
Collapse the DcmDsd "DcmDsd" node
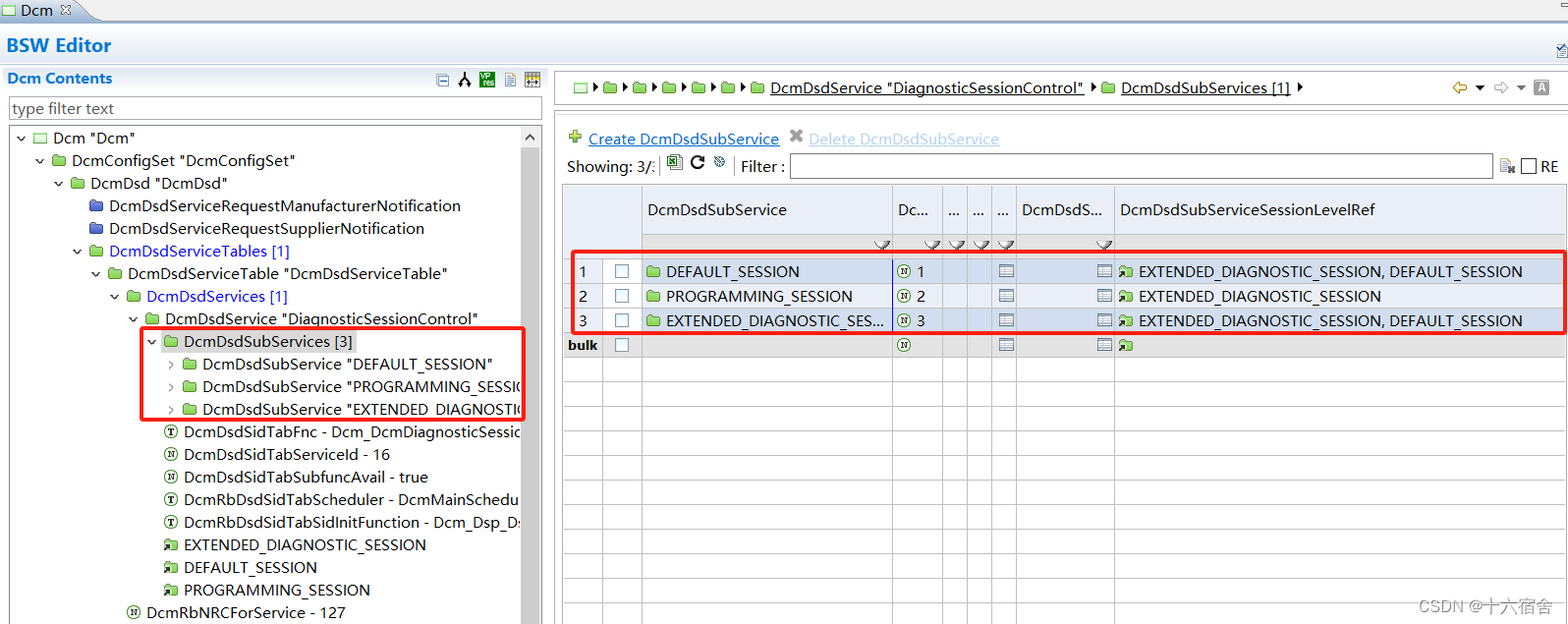[x=59, y=184]
